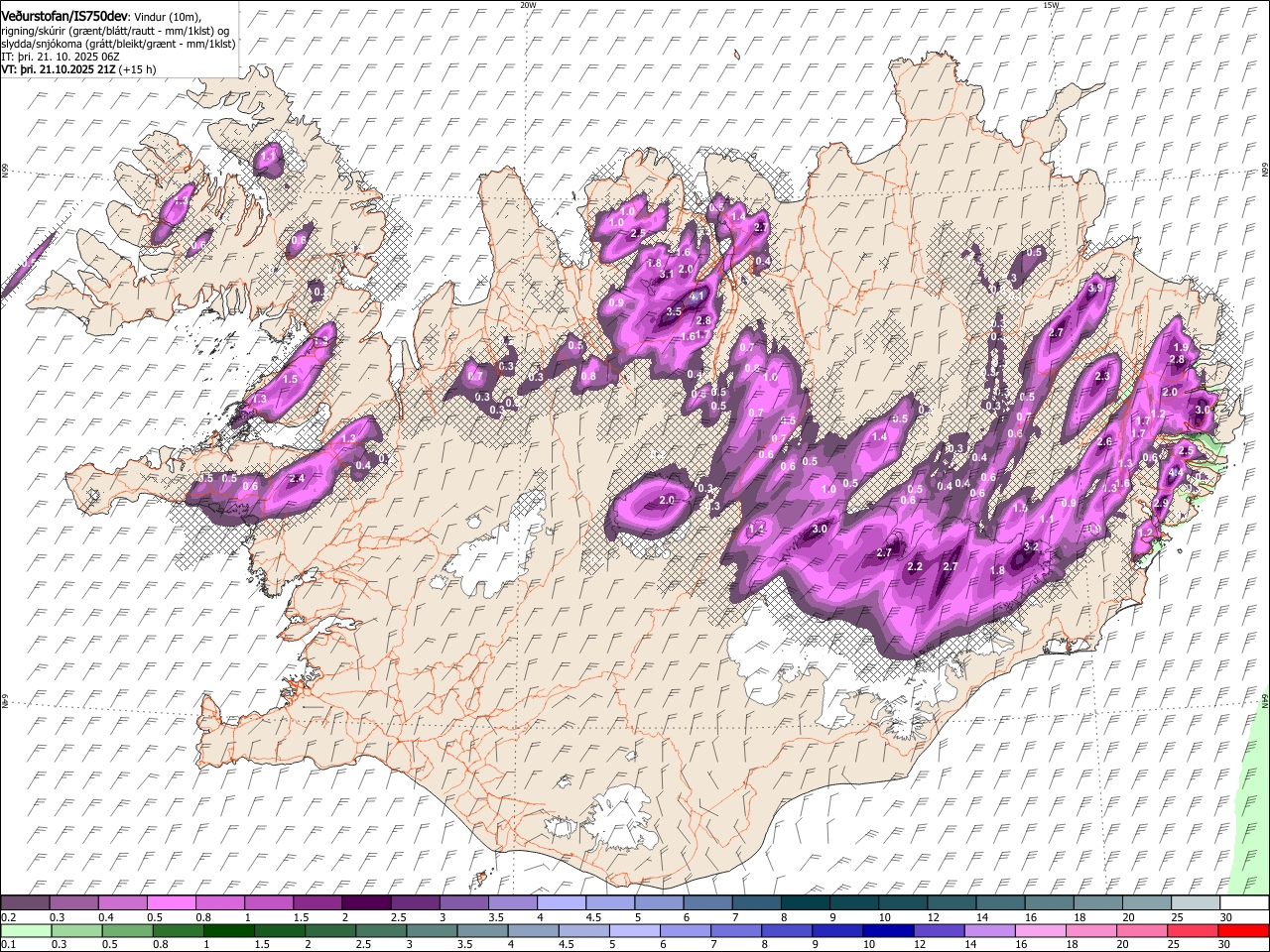Click the '2.3' precipitation value on the map
The image size is (1270, 952).
(1101, 377)
